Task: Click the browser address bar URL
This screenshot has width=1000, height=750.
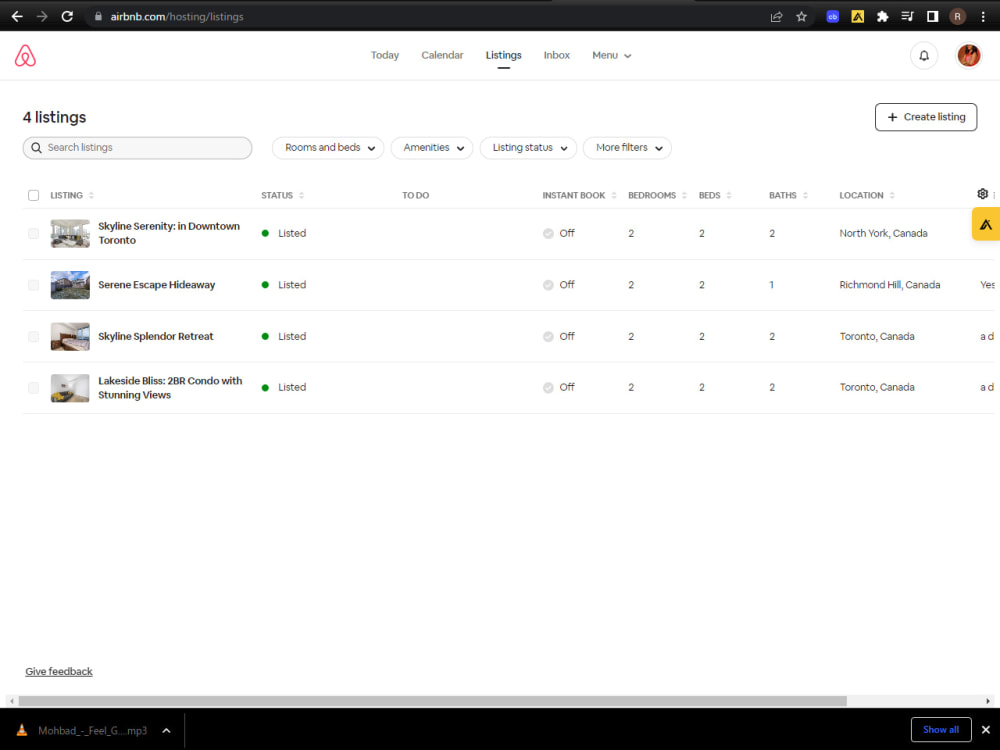Action: (x=177, y=17)
